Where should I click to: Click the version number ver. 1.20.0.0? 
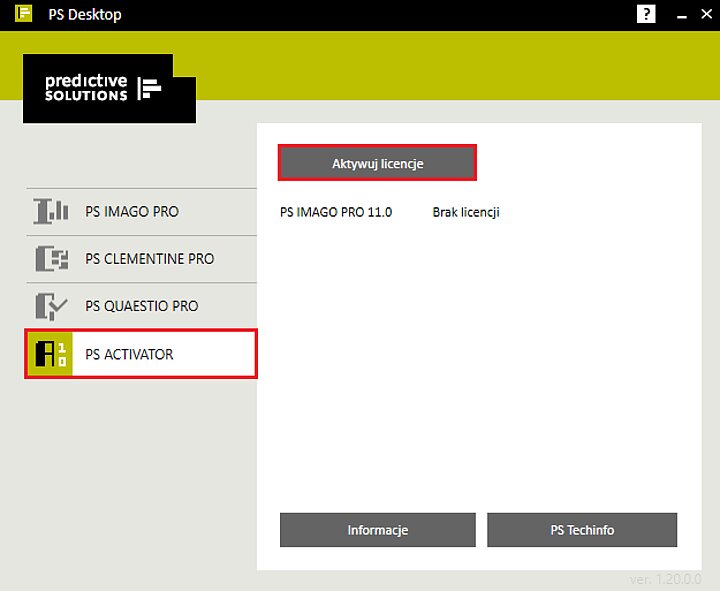click(665, 580)
